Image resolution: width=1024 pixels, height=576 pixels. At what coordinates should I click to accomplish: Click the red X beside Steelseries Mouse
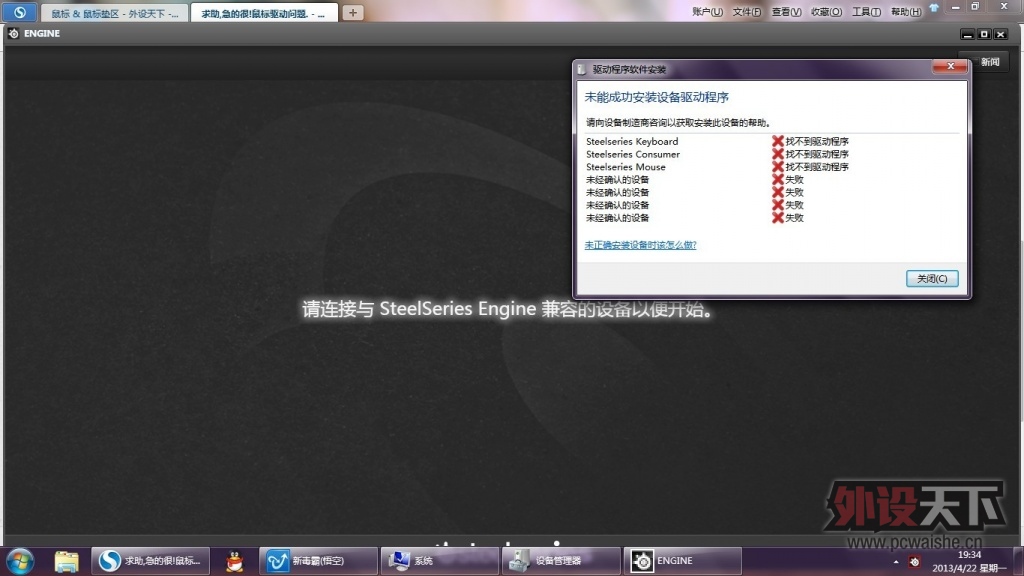point(777,167)
